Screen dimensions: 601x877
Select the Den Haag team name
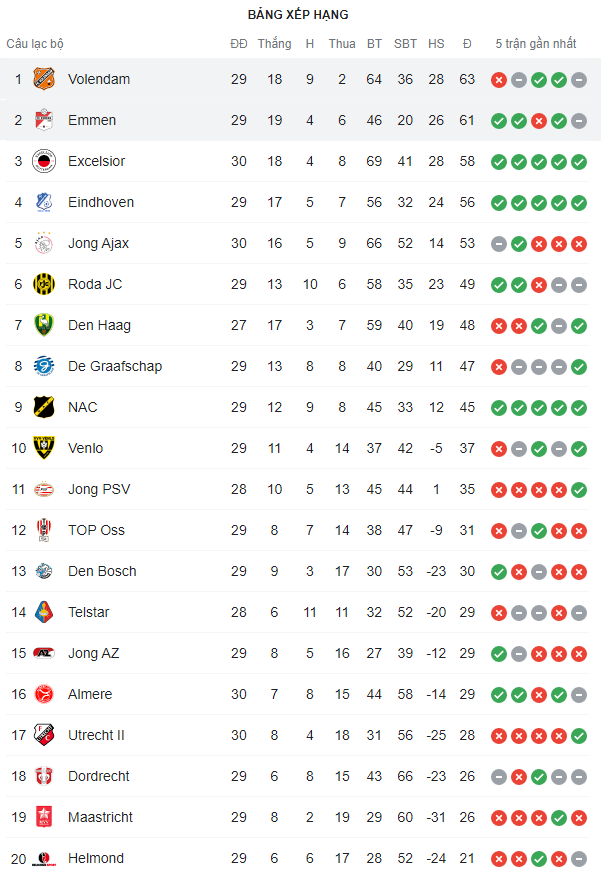pyautogui.click(x=99, y=325)
